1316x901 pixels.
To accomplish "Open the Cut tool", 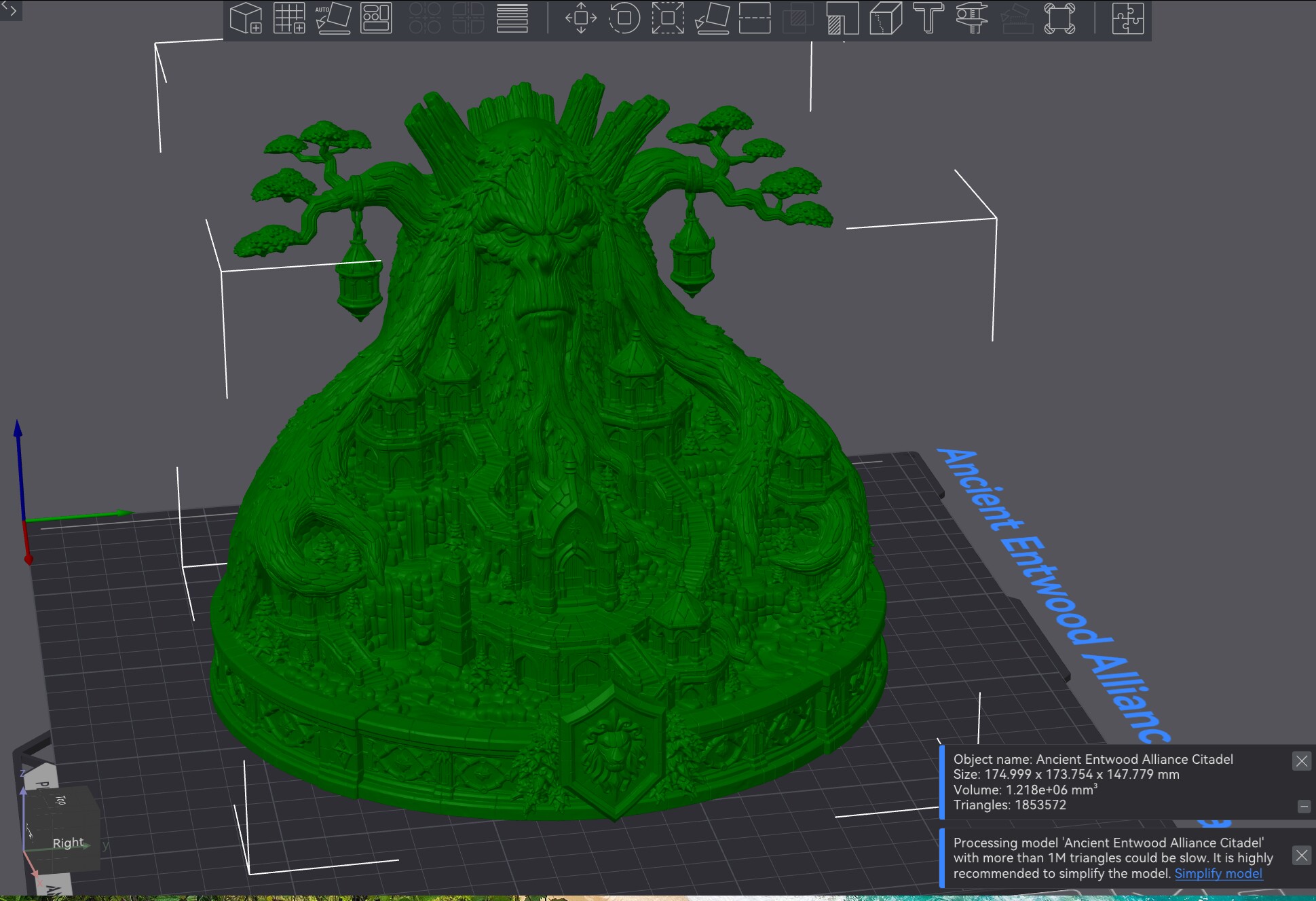I will click(755, 18).
